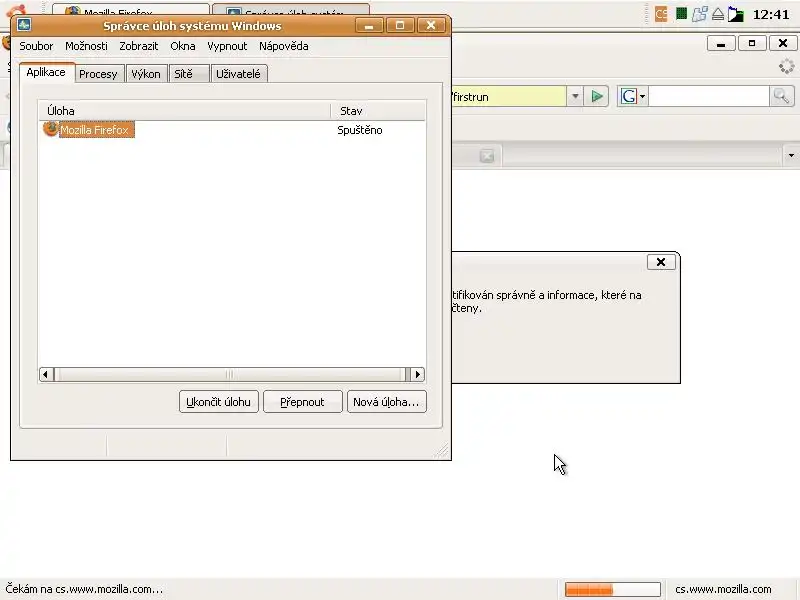Click cs.www.mozilla.com in the status bar

pyautogui.click(x=723, y=589)
